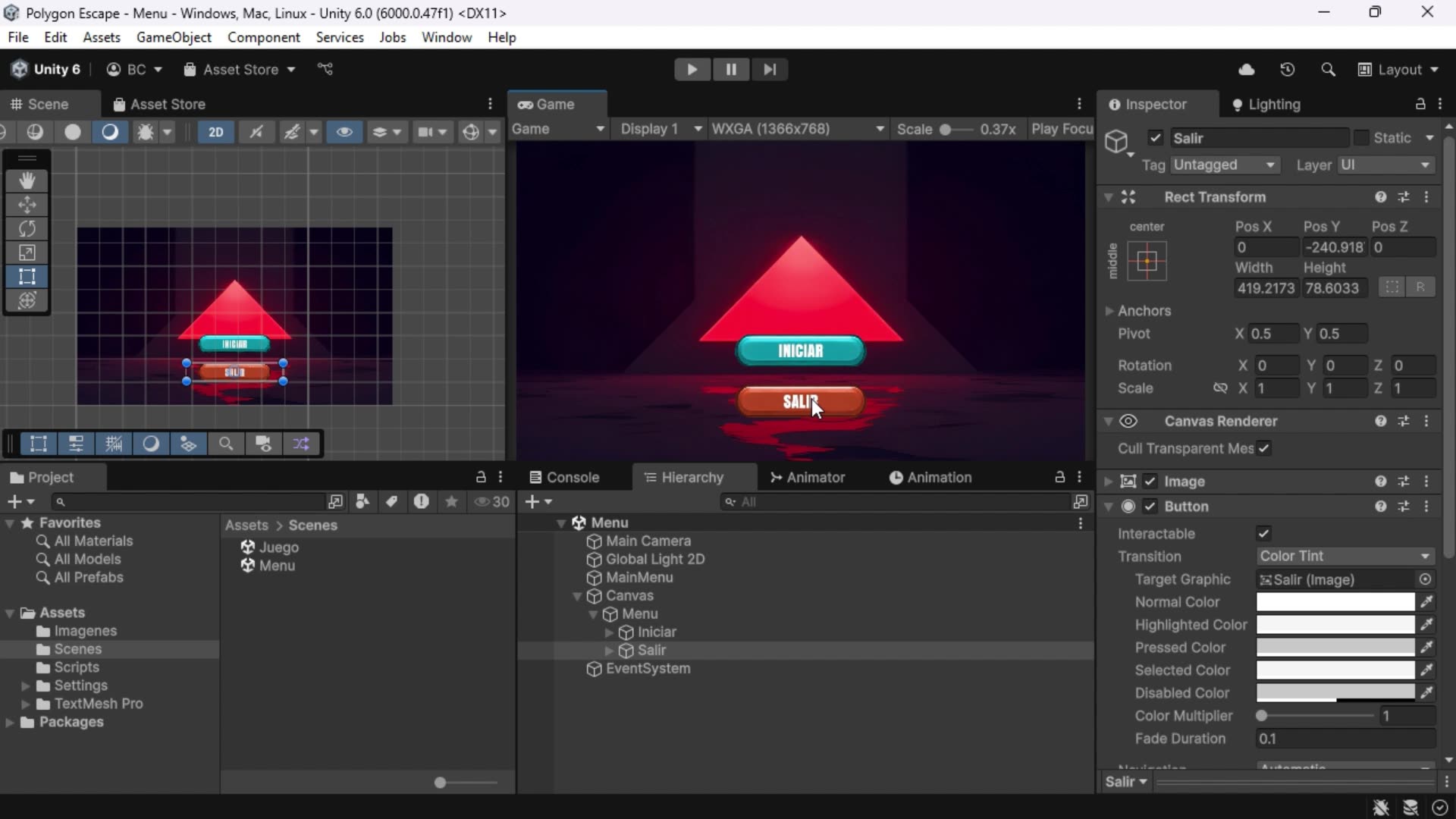This screenshot has height=819, width=1456.
Task: Click the Pause button in playback controls
Action: [x=730, y=69]
